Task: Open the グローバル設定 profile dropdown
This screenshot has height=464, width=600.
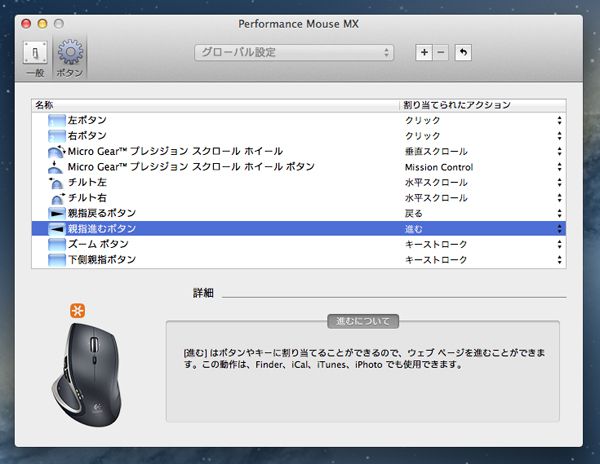Action: [293, 51]
